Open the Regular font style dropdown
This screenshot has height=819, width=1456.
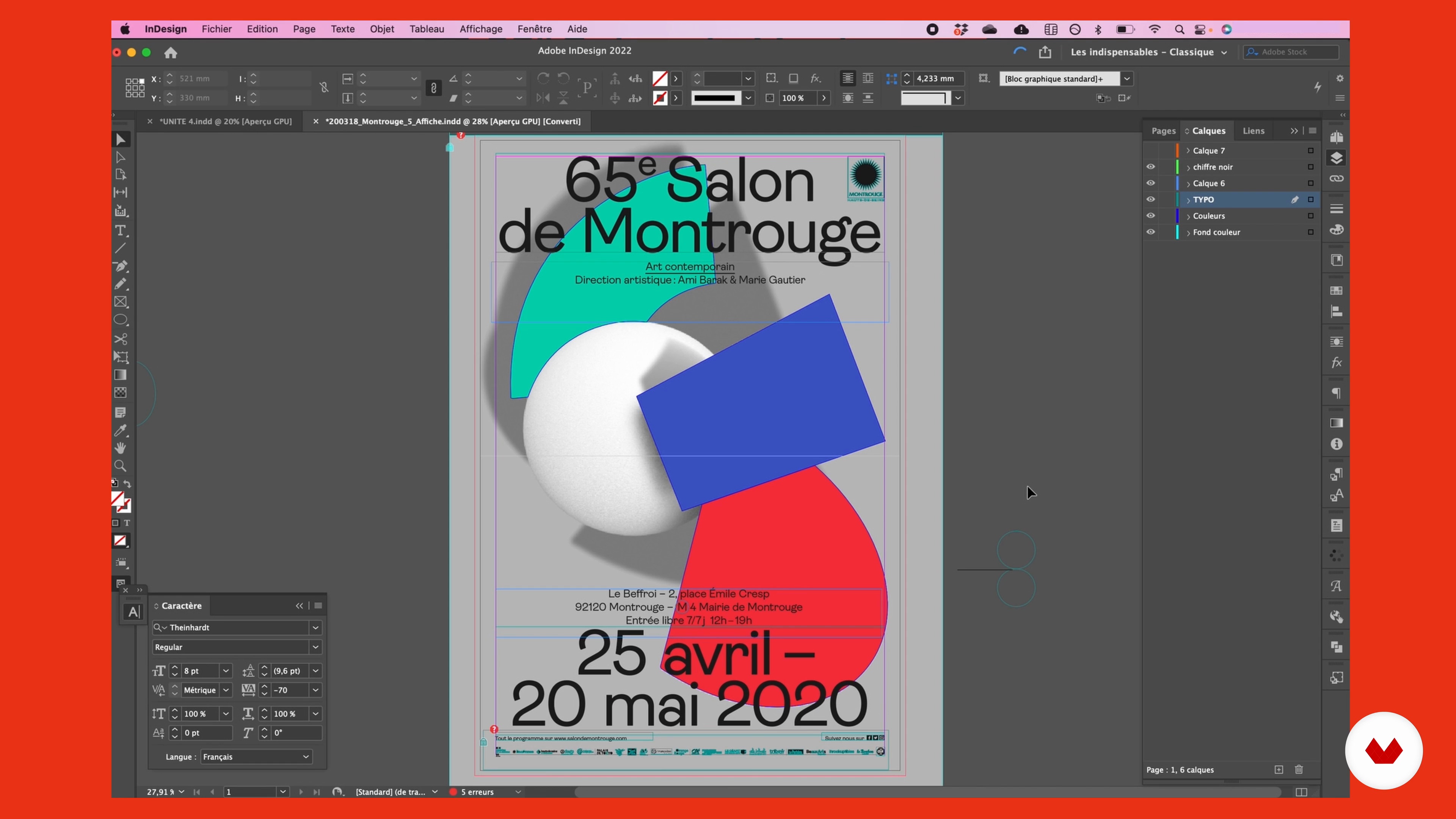315,647
